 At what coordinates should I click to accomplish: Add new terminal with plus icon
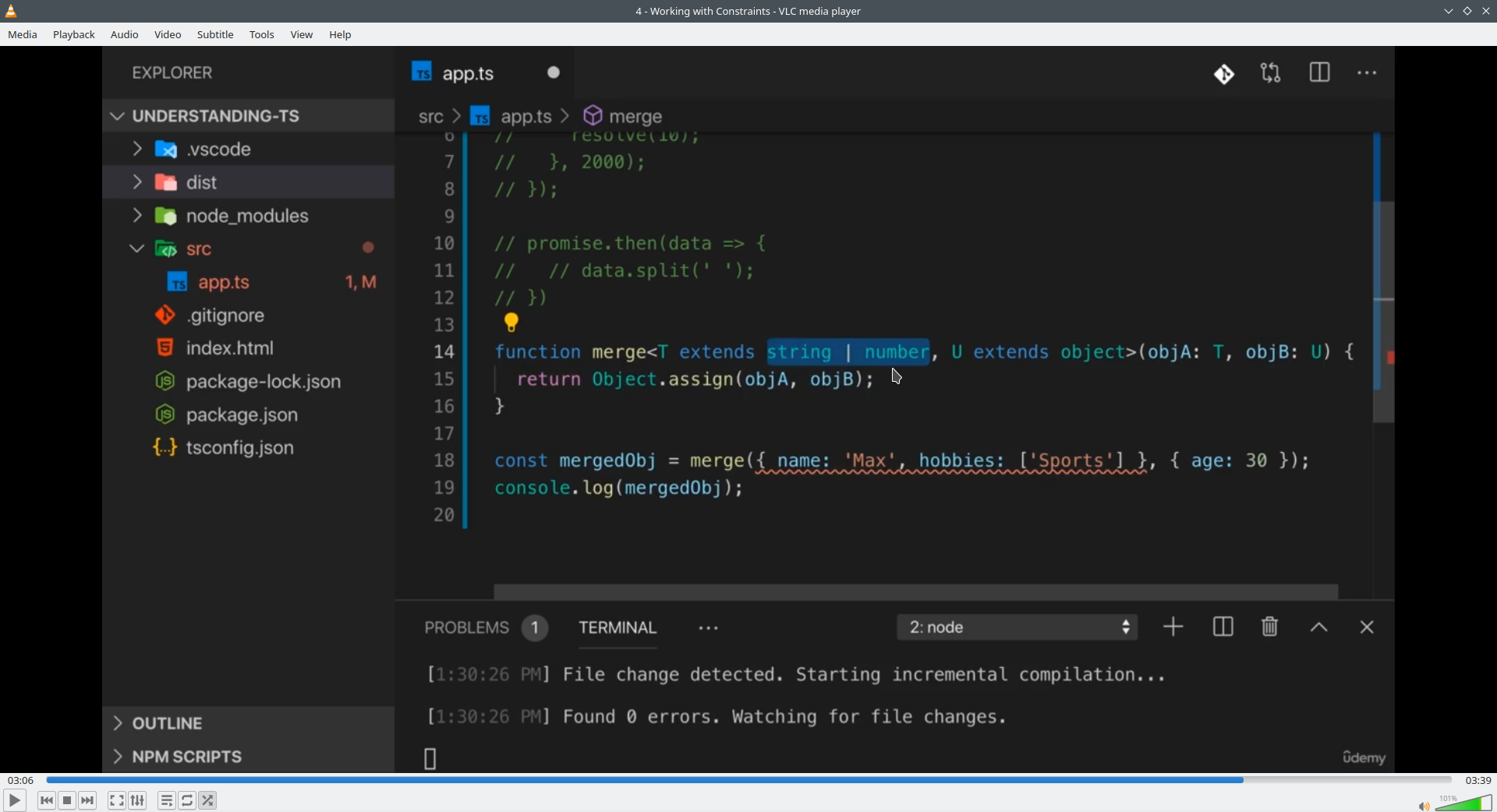[x=1173, y=627]
